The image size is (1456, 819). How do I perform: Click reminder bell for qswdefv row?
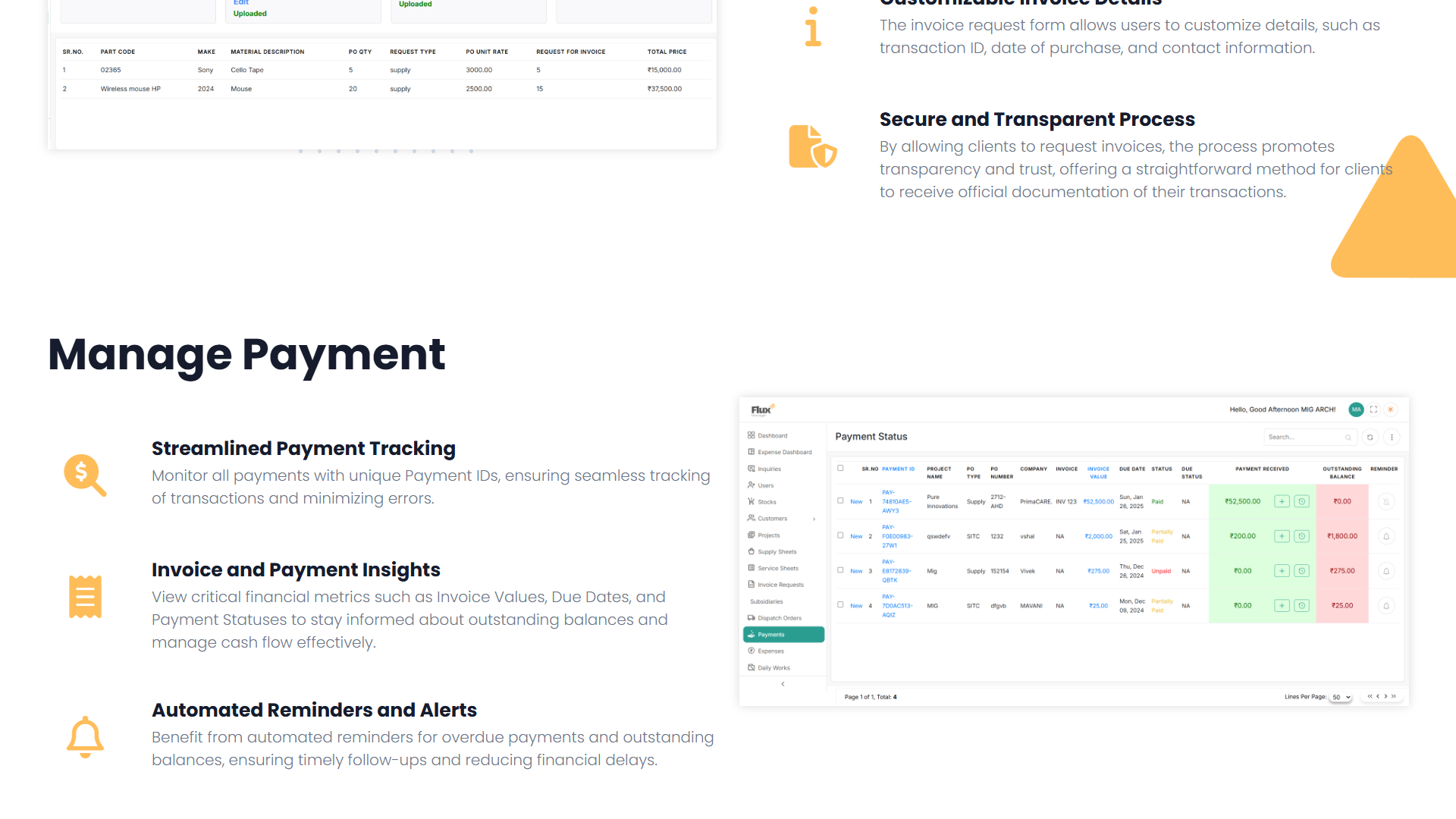click(x=1386, y=536)
